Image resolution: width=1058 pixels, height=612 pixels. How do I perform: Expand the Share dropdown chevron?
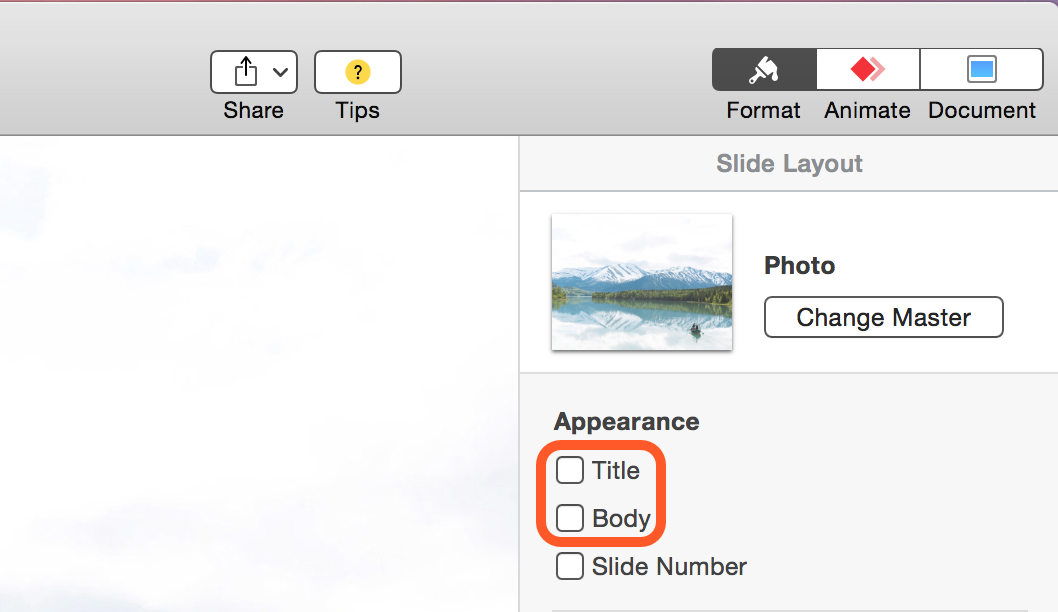click(x=281, y=72)
